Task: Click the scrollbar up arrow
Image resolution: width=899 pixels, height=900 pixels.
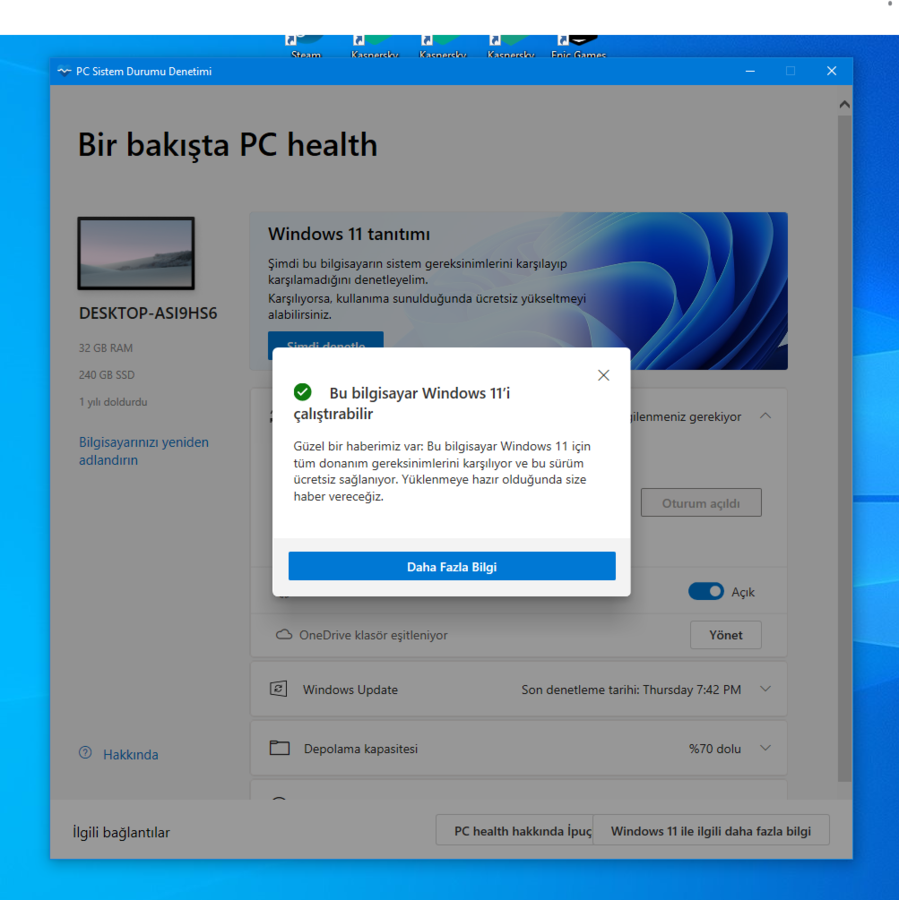Action: pyautogui.click(x=844, y=104)
